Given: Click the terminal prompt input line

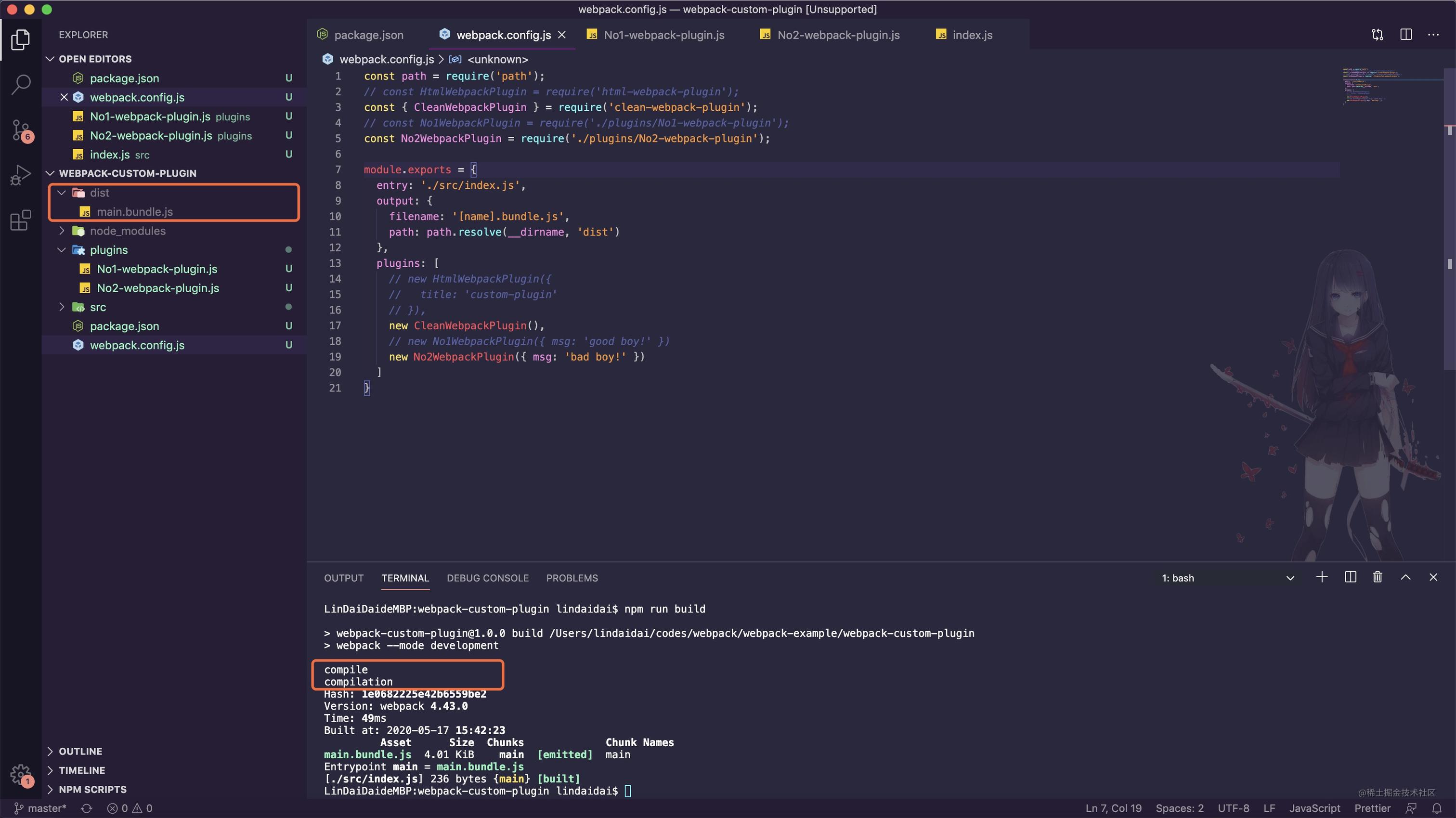Looking at the screenshot, I should pos(477,791).
